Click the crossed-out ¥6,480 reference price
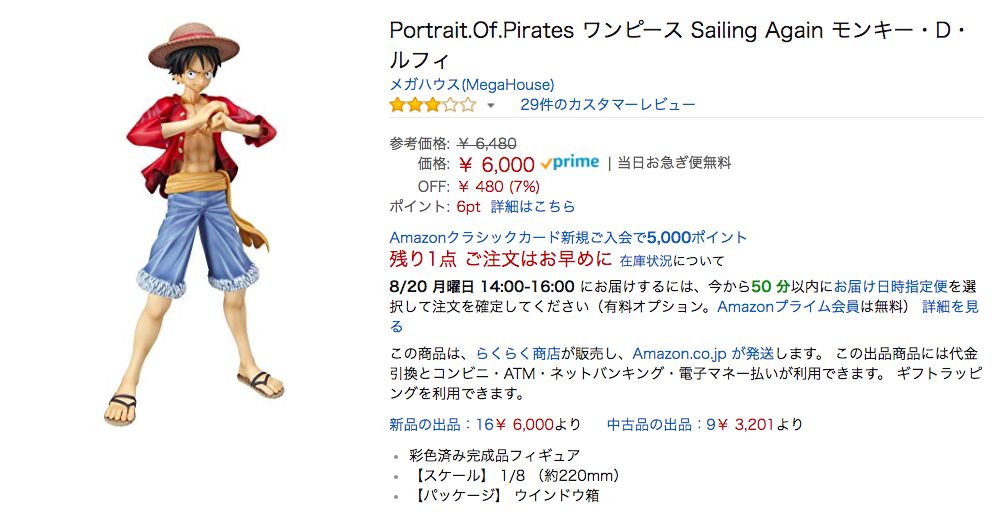Viewport: 1003px width, 513px height. point(487,143)
